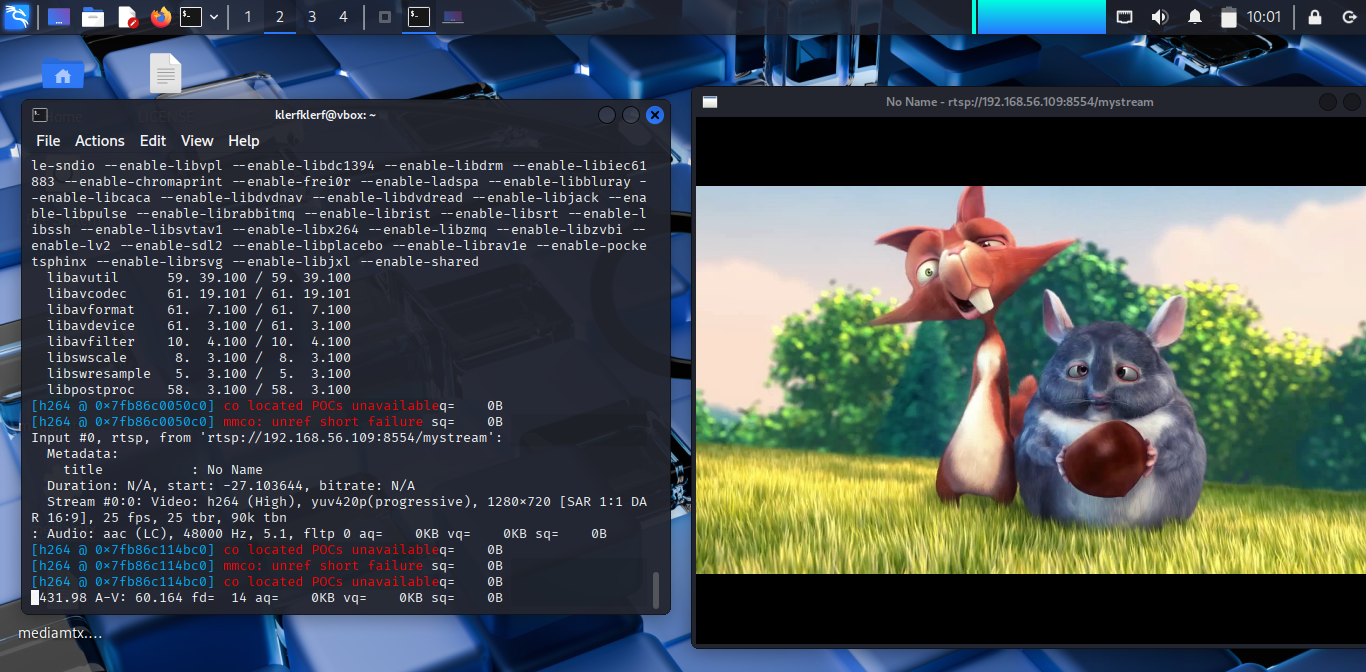This screenshot has height=672, width=1366.
Task: Open the power manager battery icon
Action: point(1229,17)
